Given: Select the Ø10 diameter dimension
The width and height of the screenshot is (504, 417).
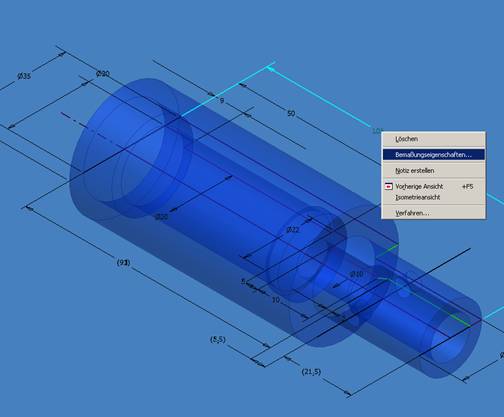Looking at the screenshot, I should pyautogui.click(x=356, y=274).
